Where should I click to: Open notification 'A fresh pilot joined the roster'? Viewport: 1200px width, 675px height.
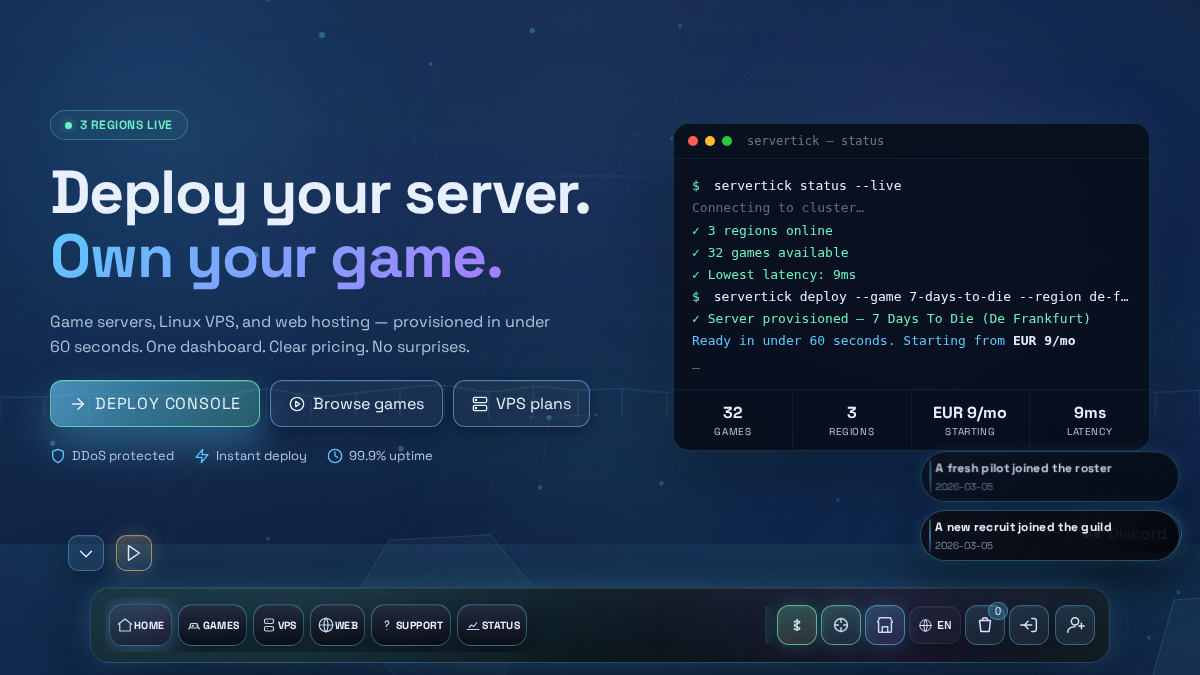click(x=1050, y=476)
